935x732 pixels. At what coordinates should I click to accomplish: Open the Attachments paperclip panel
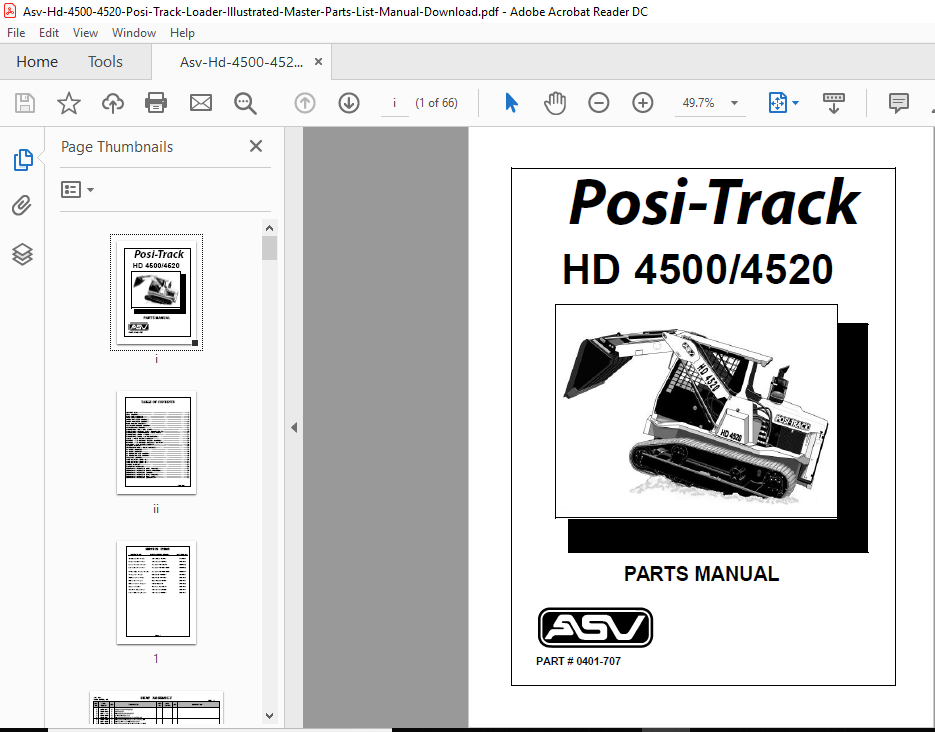(22, 206)
